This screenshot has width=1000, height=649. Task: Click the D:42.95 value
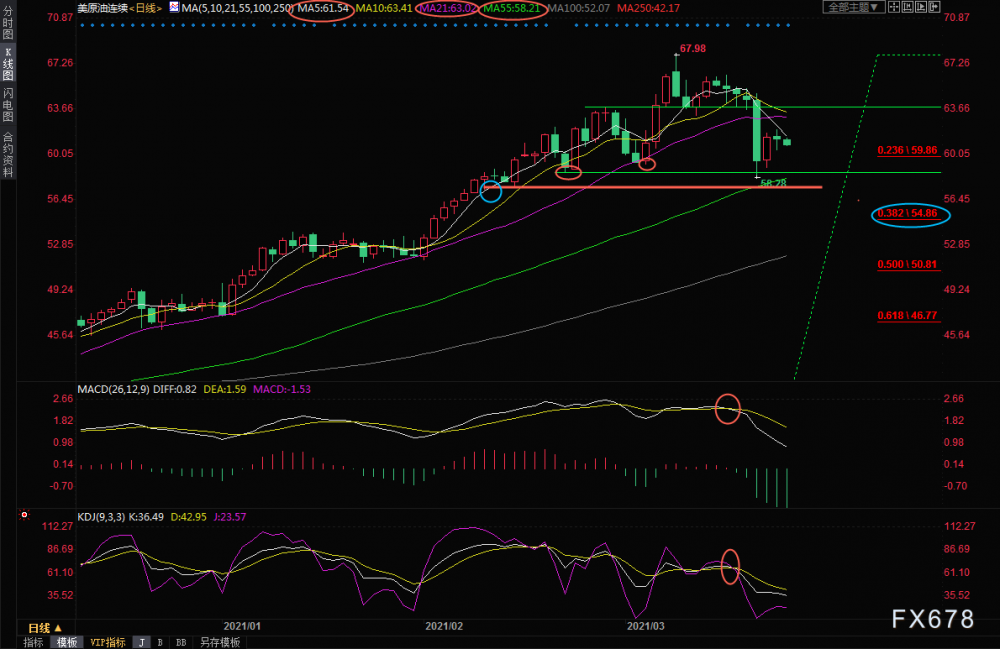[189, 517]
